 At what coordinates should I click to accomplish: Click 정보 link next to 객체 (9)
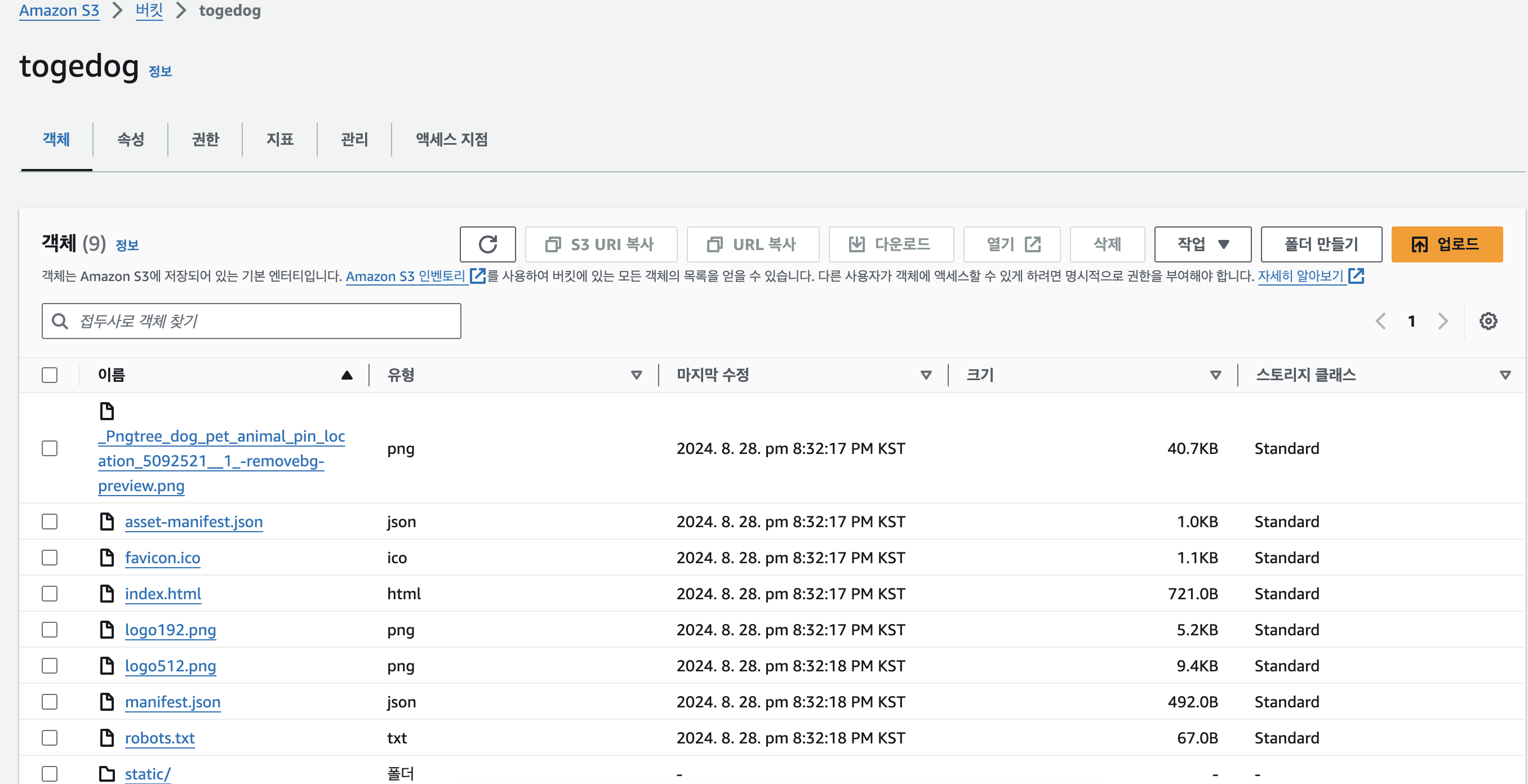click(127, 245)
